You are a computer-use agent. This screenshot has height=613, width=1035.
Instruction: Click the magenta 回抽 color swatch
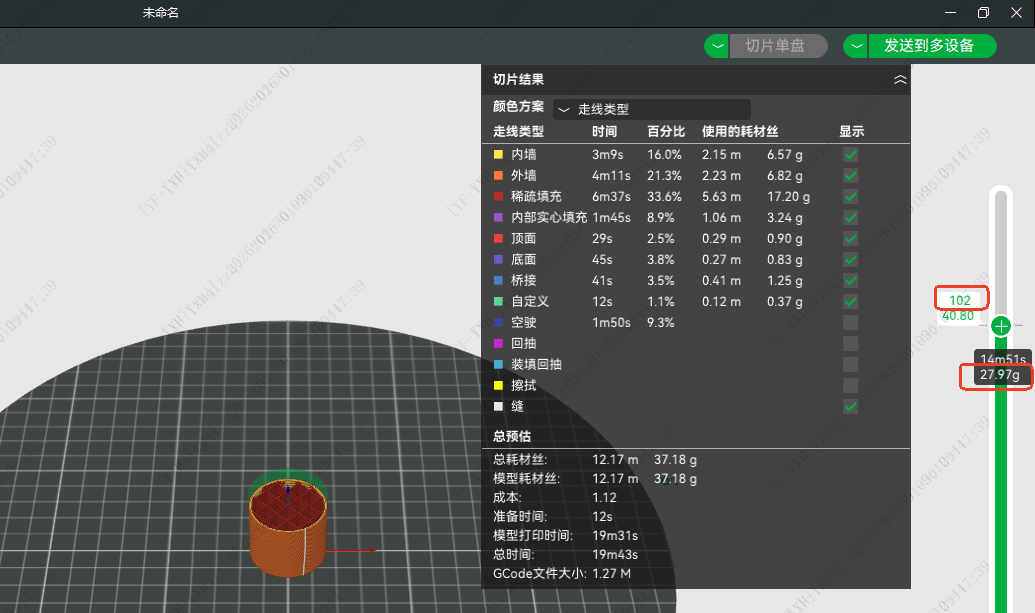tap(498, 343)
